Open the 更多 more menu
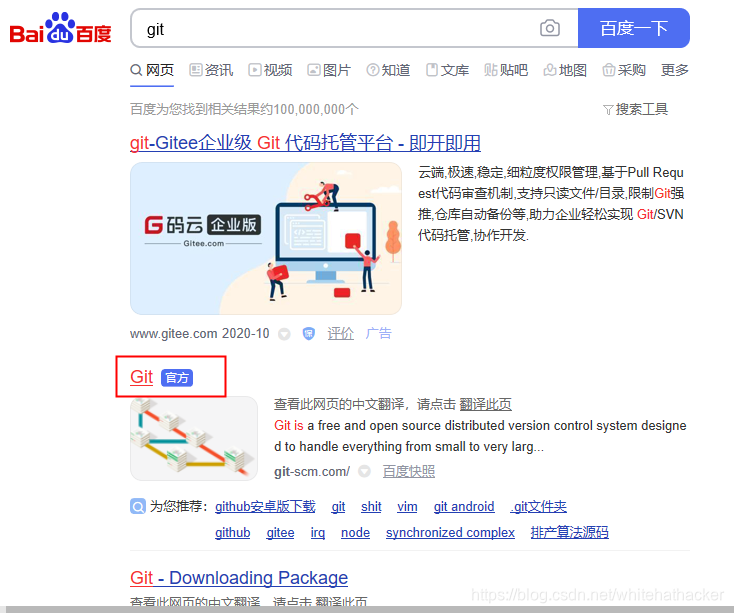This screenshot has width=734, height=613. 675,70
